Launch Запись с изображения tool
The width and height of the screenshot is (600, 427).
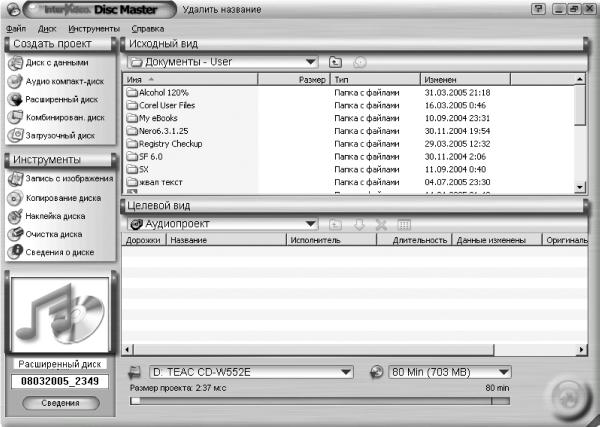click(x=62, y=179)
